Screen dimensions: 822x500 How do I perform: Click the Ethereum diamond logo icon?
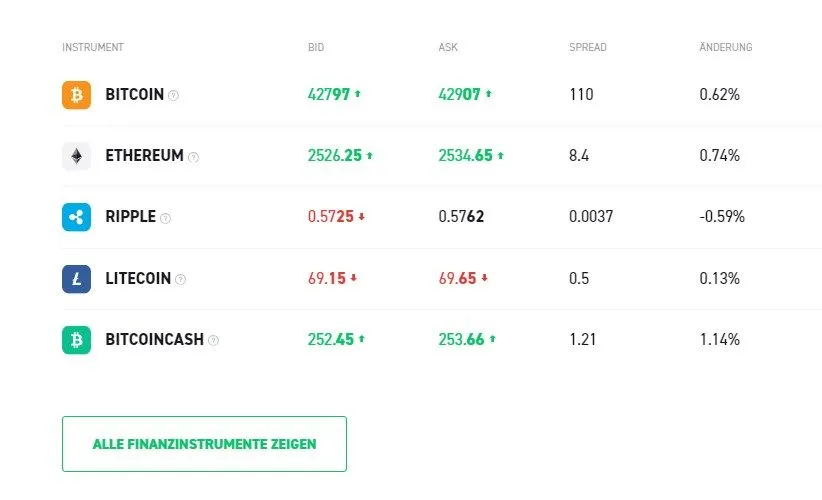click(76, 156)
